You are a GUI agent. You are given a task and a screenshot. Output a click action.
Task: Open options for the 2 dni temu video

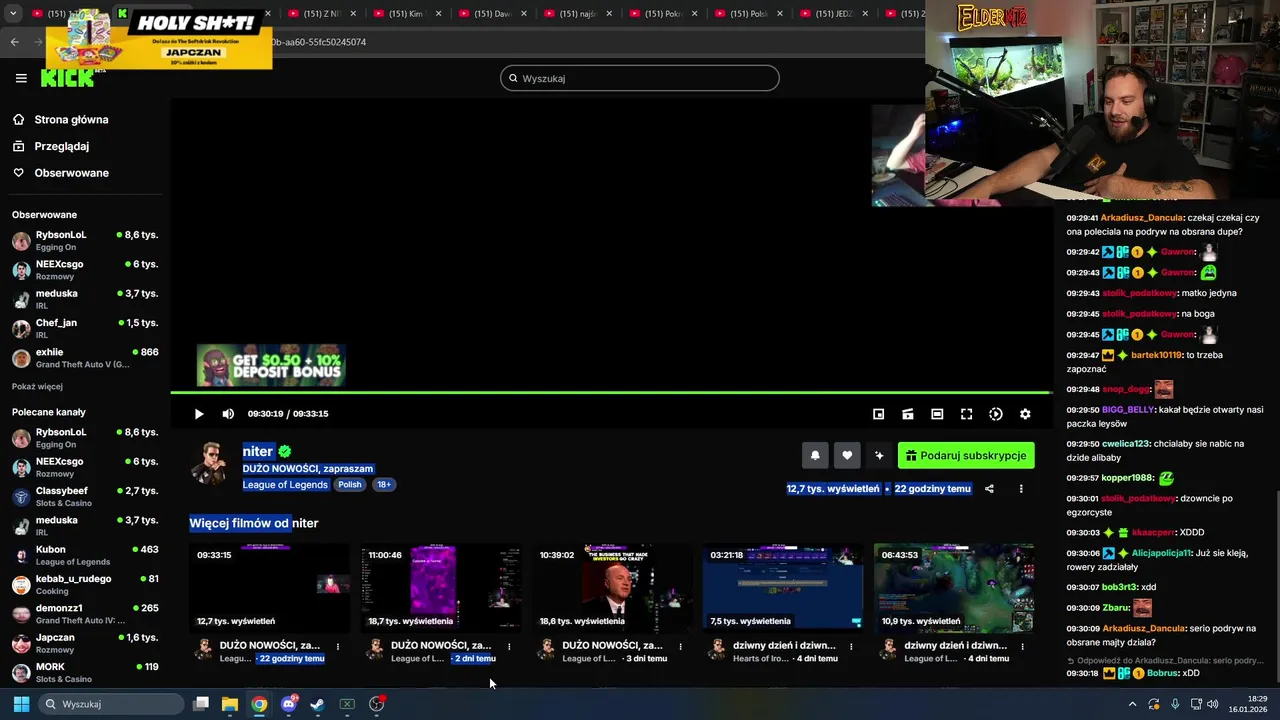tap(509, 646)
